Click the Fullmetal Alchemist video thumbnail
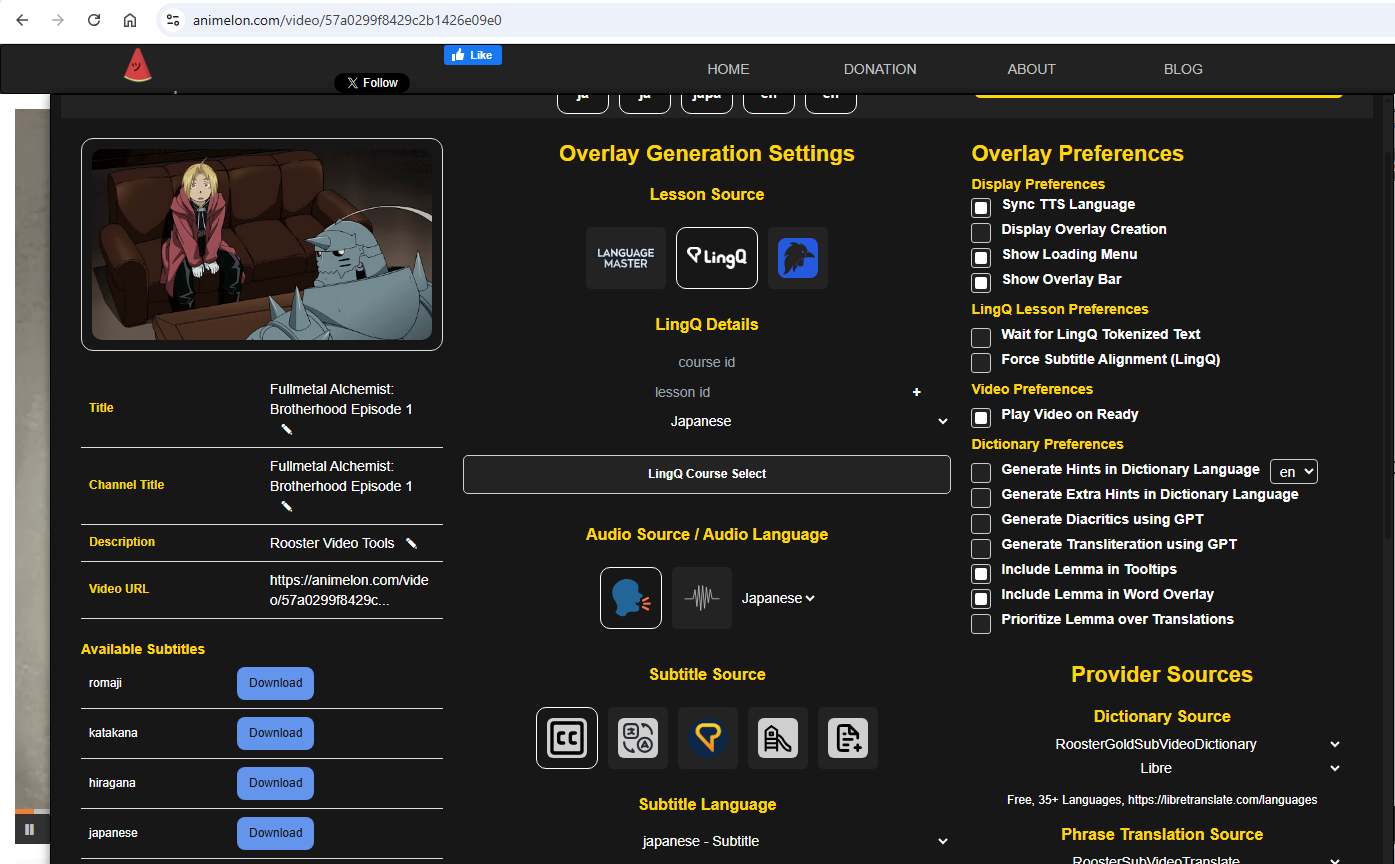Viewport: 1395px width, 864px height. [x=262, y=244]
